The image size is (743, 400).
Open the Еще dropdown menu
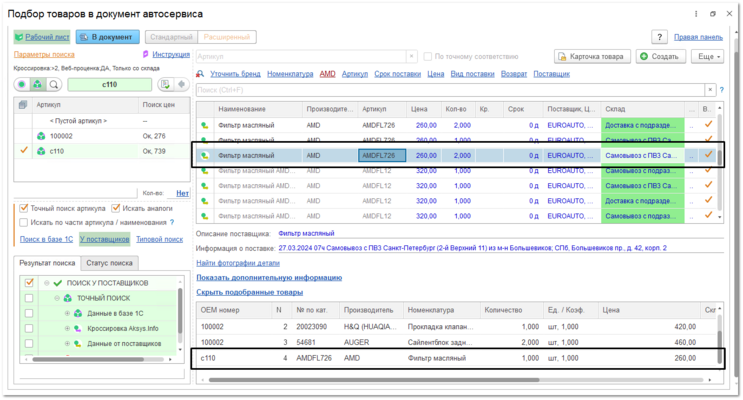point(708,56)
